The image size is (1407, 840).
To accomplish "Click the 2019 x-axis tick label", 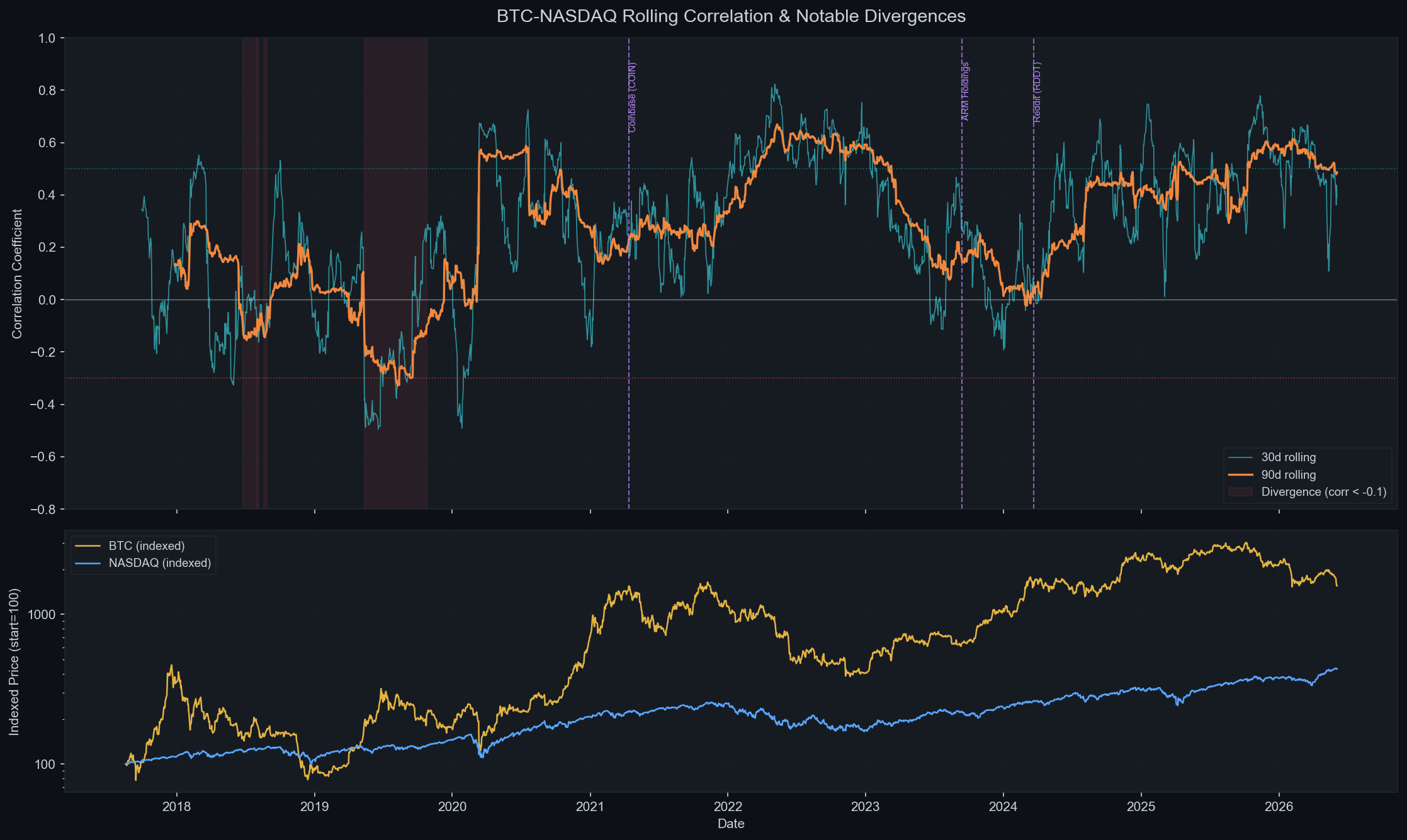I will (314, 807).
